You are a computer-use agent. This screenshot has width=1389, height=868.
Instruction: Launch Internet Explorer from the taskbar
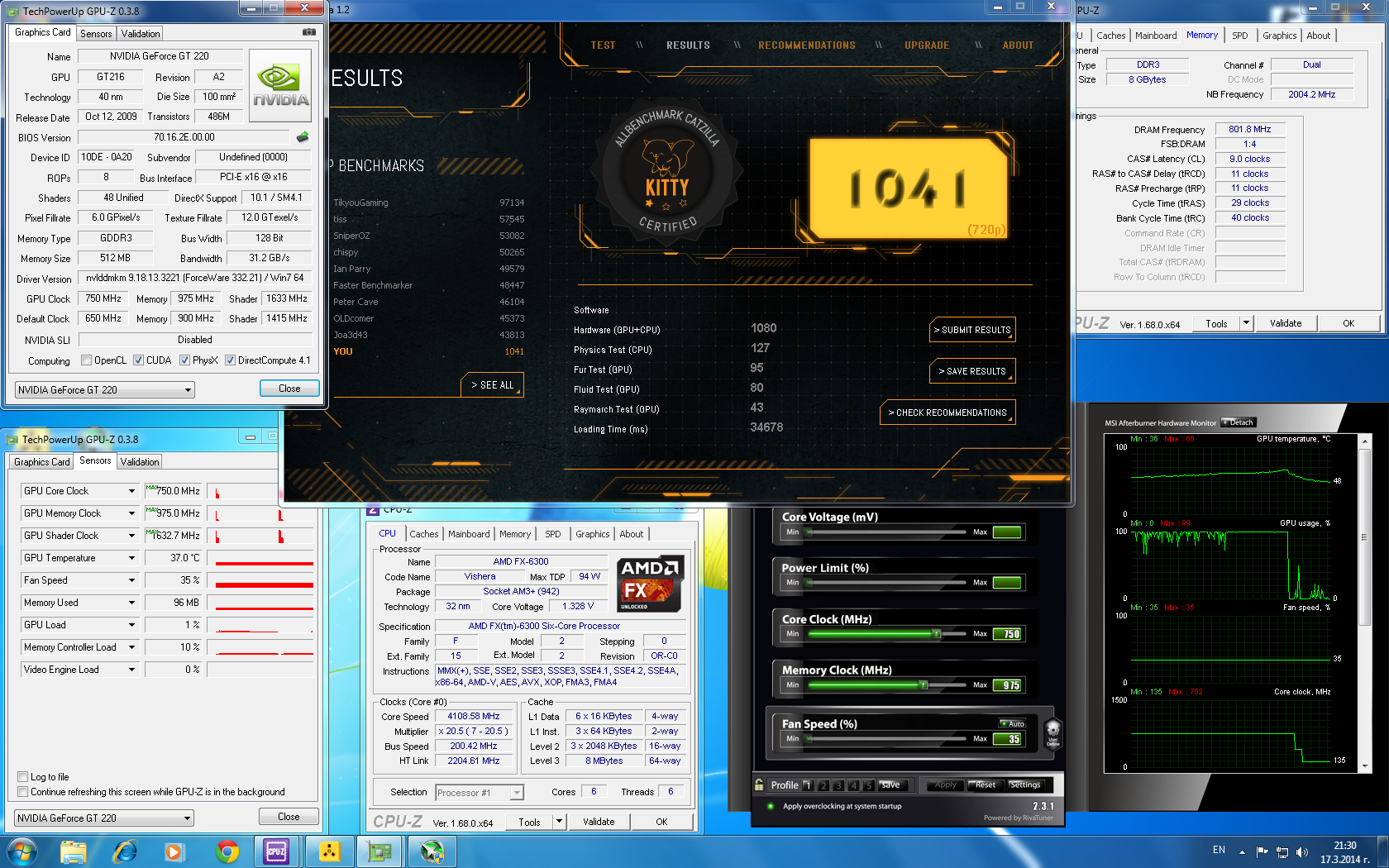tap(125, 851)
